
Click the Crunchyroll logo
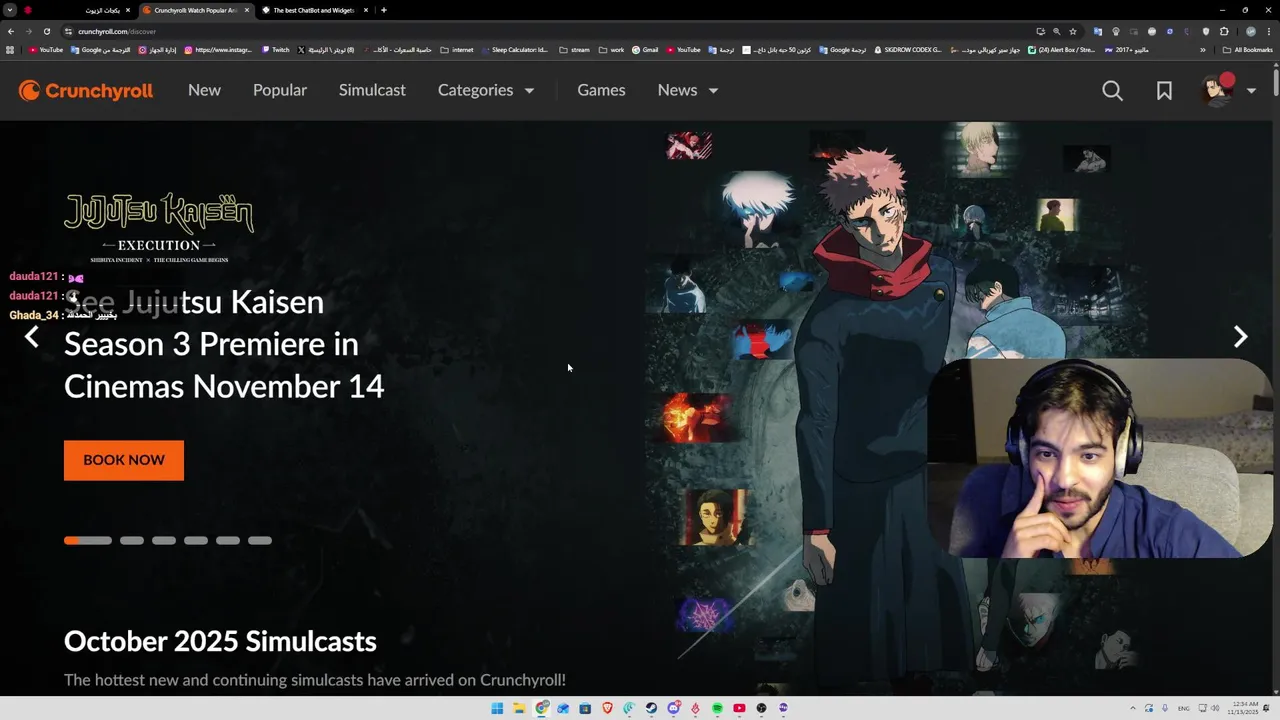(86, 91)
